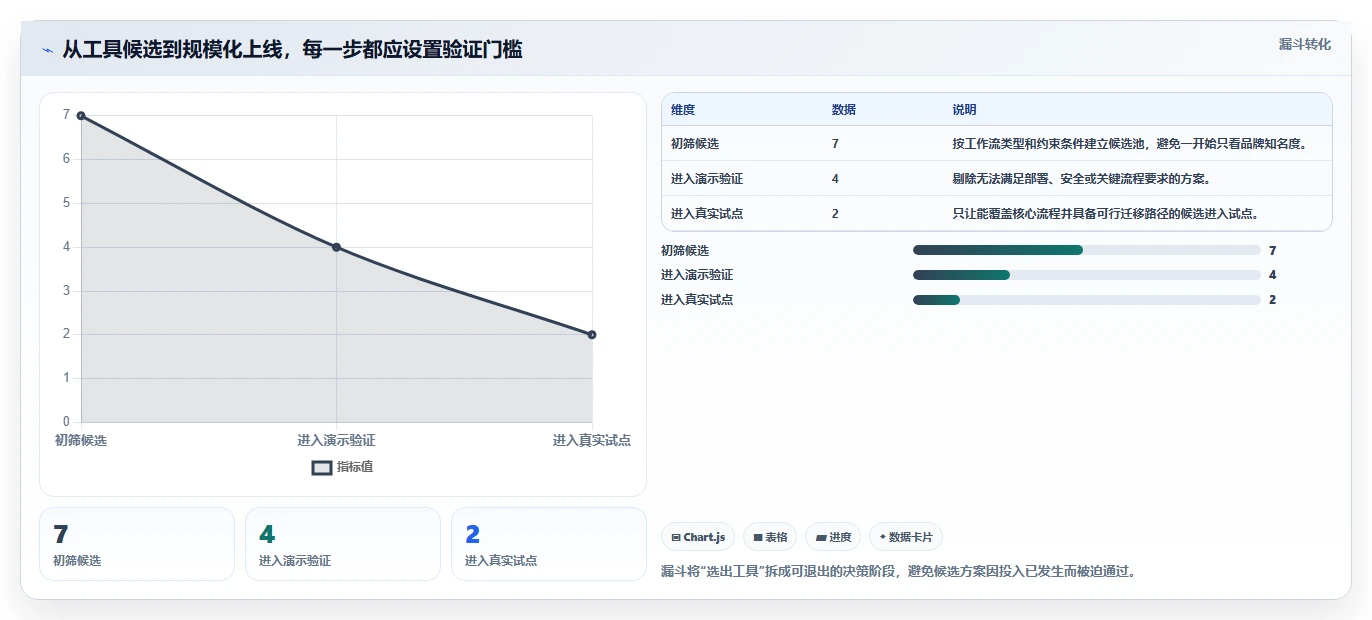Click the description starting 按工作流类型
The width and height of the screenshot is (1372, 620).
pyautogui.click(x=1130, y=144)
